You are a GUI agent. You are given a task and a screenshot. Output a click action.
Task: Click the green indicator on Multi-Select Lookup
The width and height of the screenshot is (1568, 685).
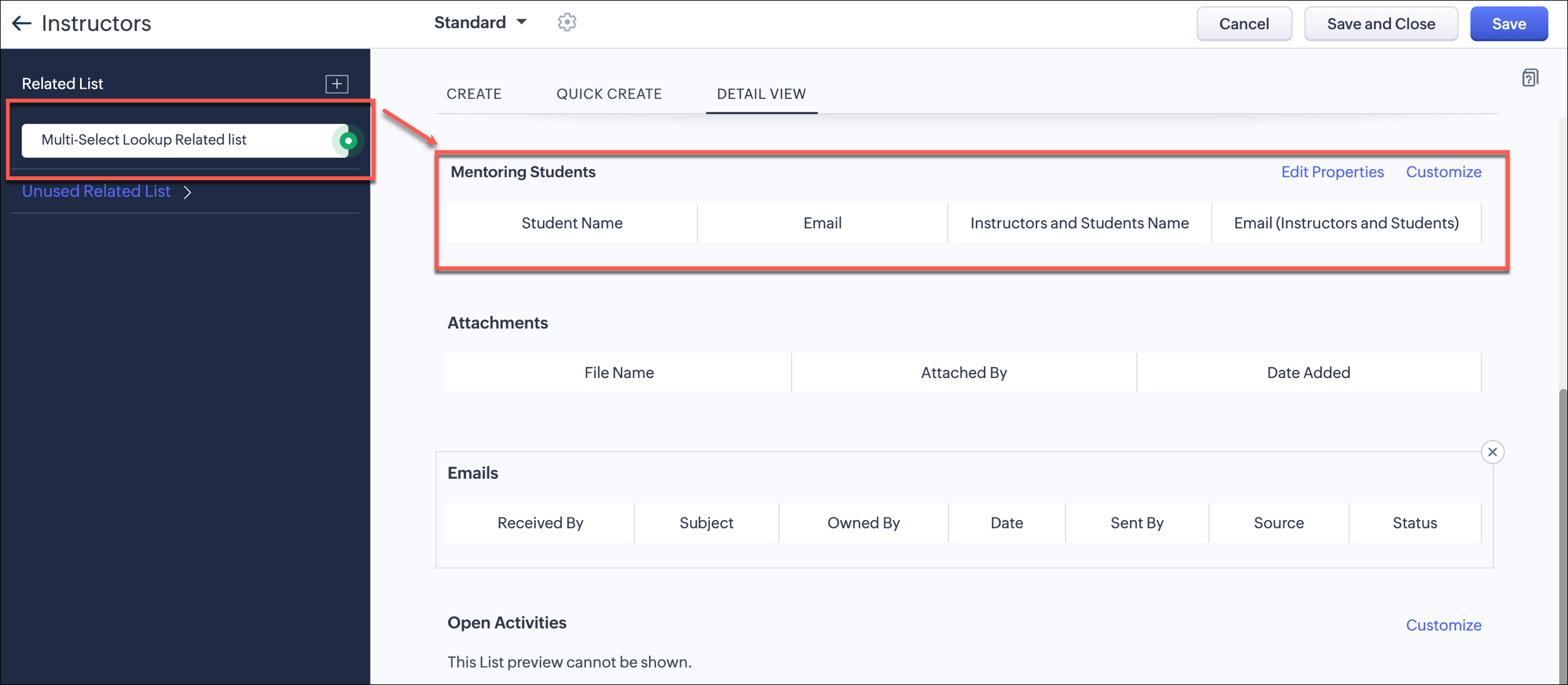[348, 140]
